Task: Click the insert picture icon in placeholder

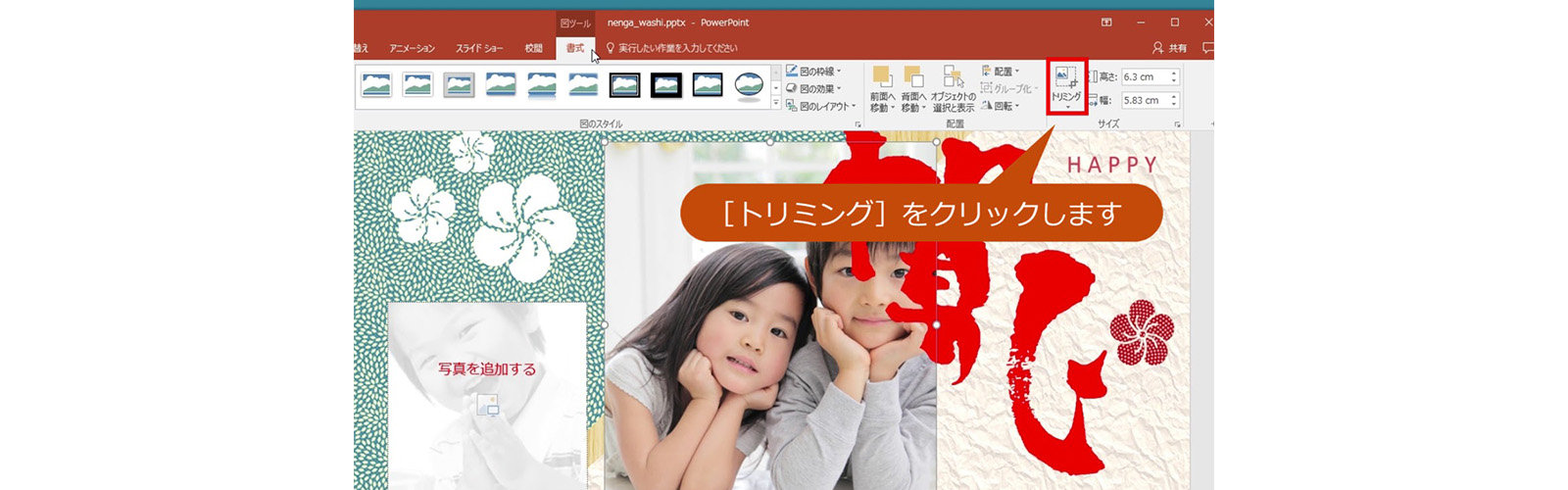Action: click(487, 405)
